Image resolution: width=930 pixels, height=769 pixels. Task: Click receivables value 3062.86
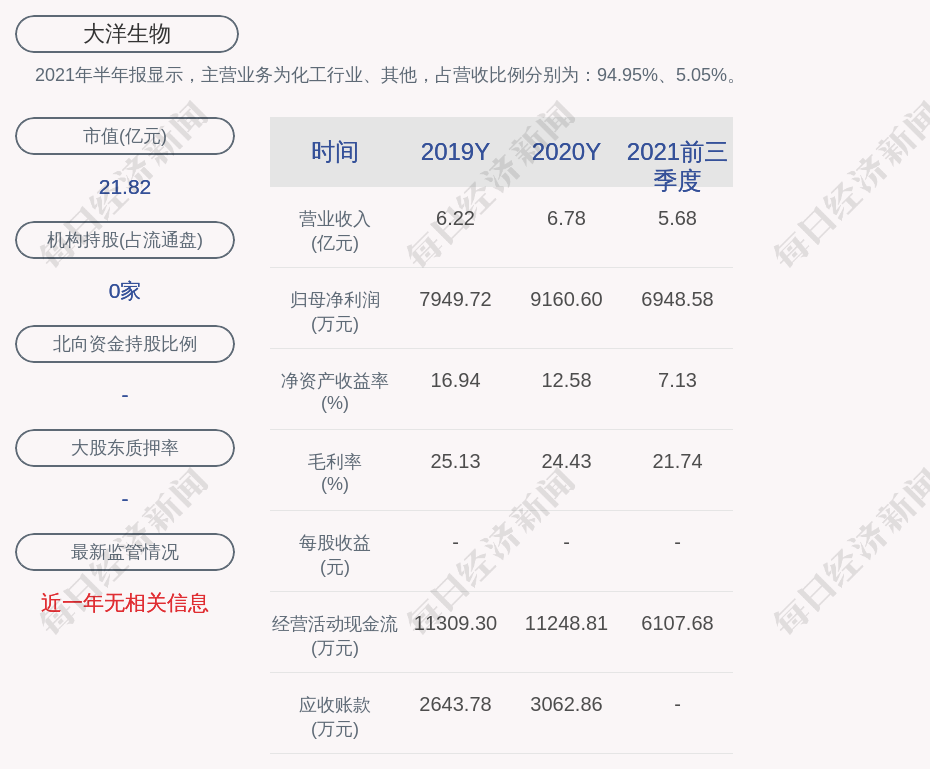point(566,704)
